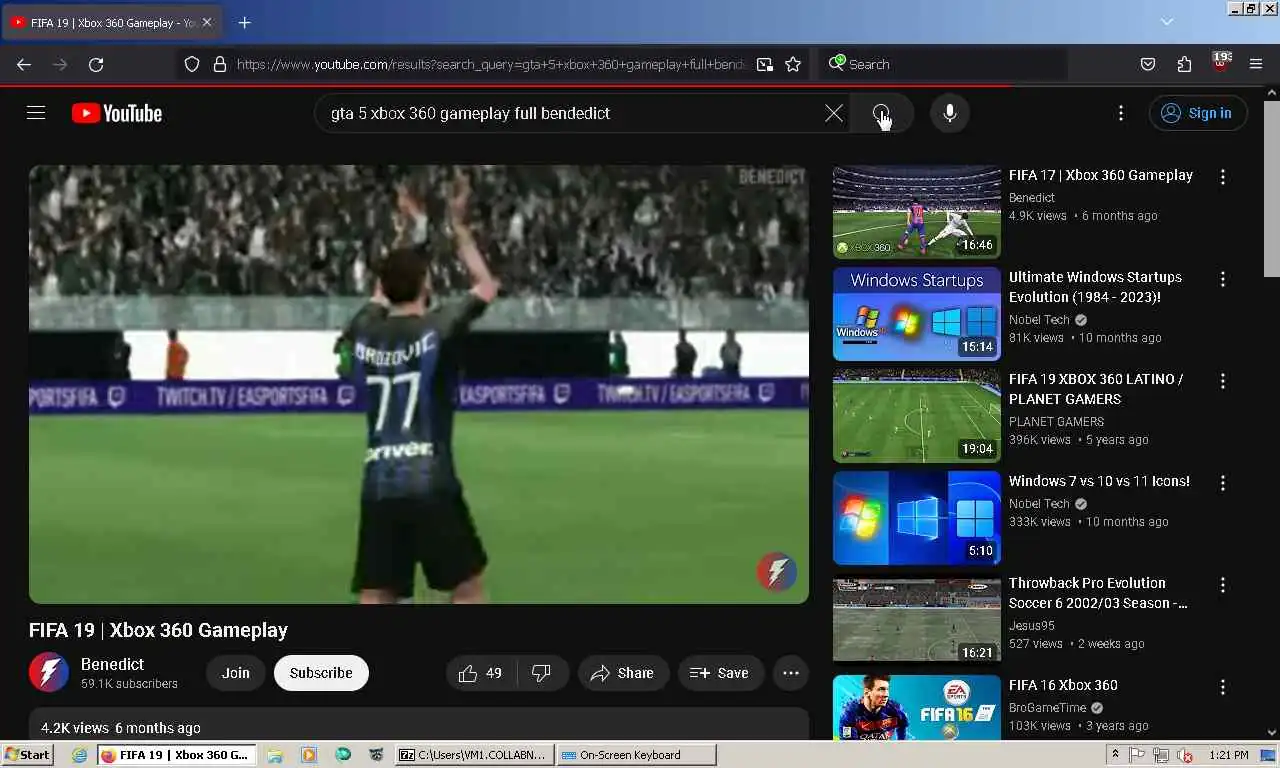
Task: Open options for Windows 7 vs 10 video
Action: tap(1222, 483)
